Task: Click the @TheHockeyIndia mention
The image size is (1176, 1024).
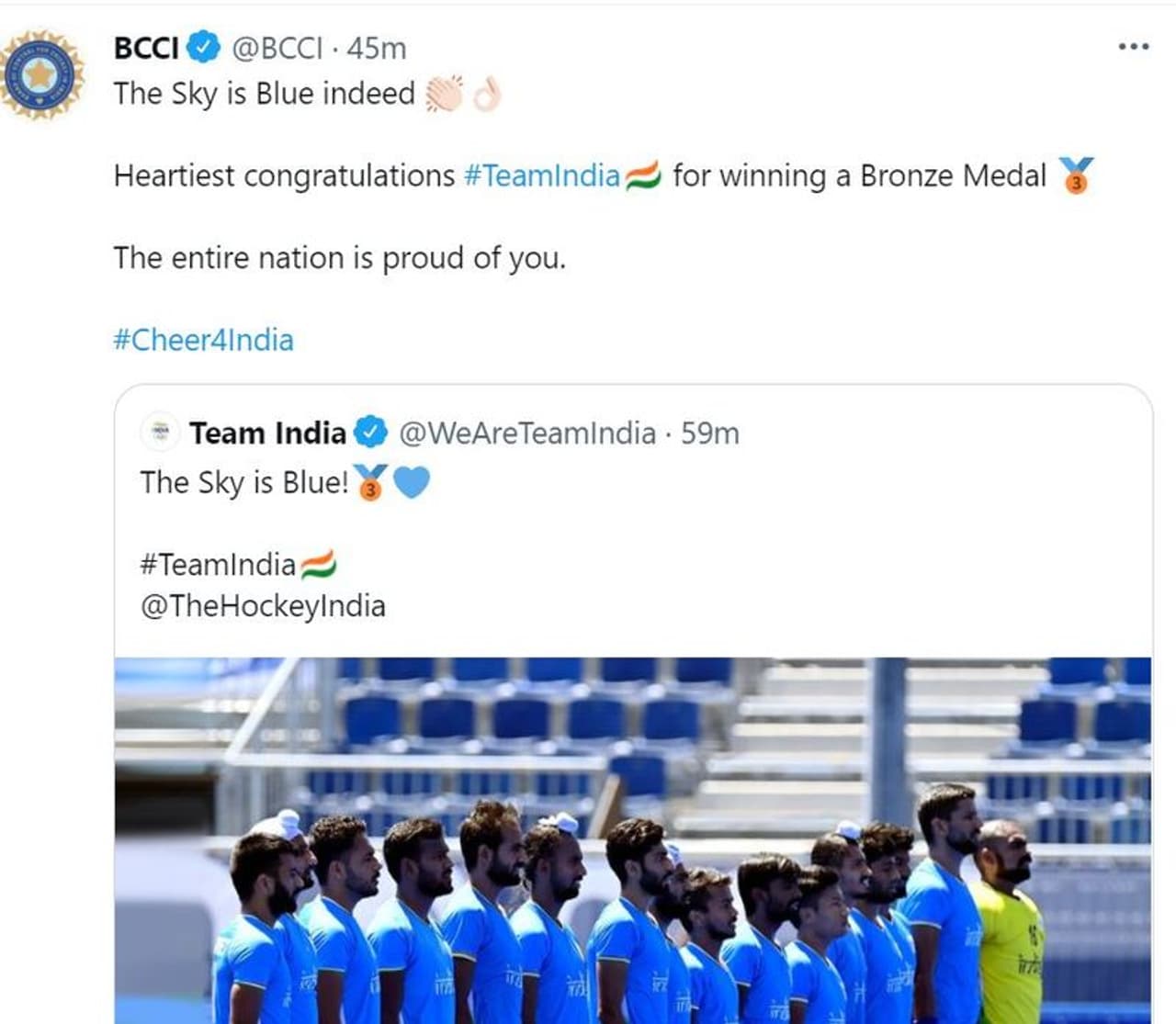Action: [265, 606]
